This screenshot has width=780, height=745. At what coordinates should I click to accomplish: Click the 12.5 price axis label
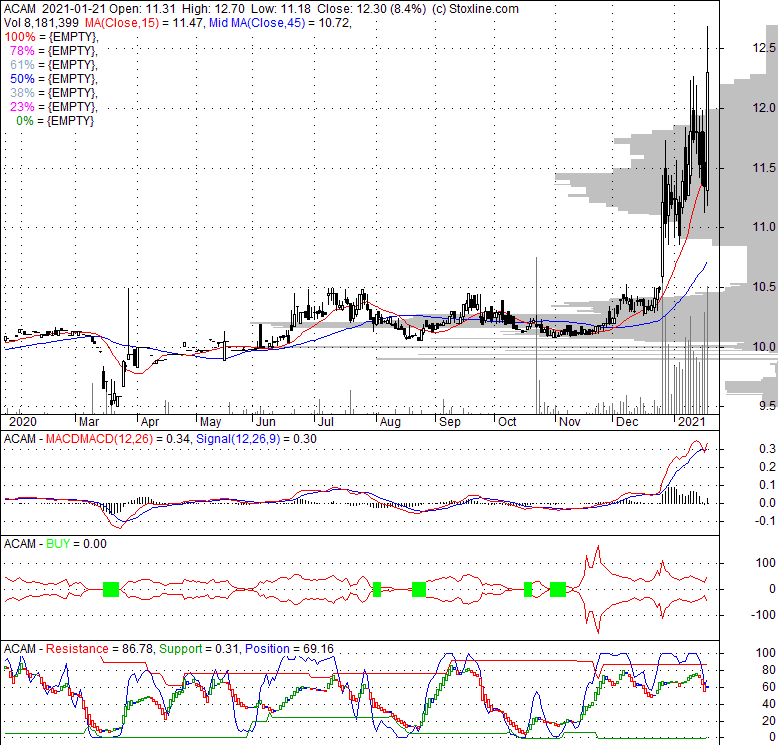[764, 48]
